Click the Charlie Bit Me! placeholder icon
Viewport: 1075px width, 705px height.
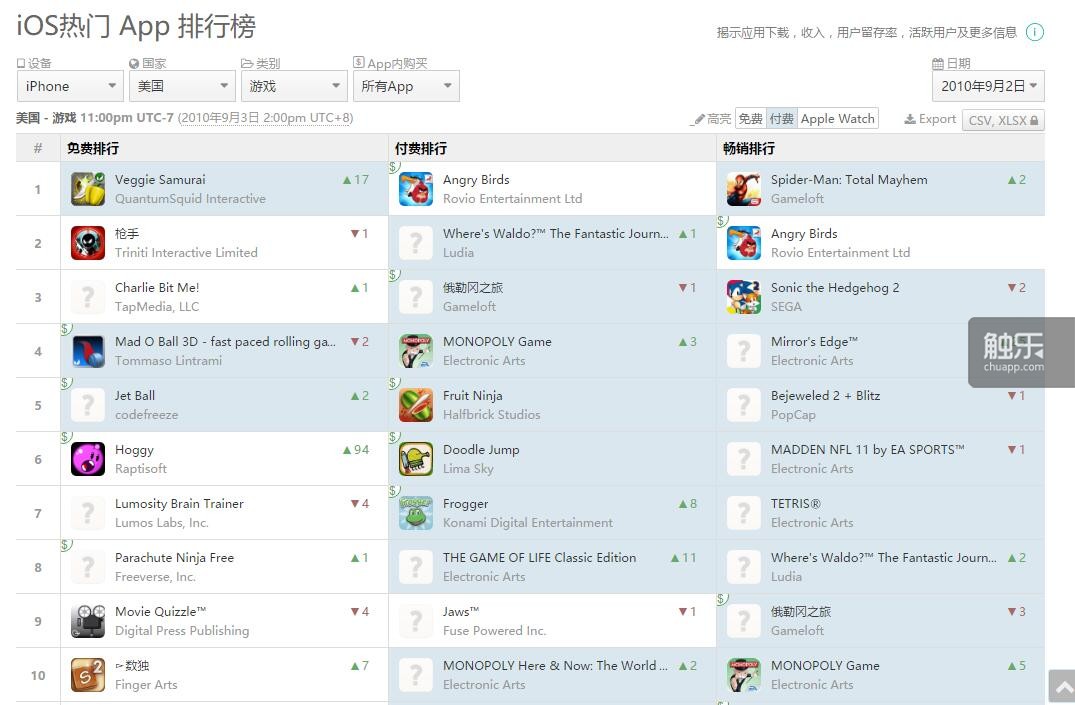[x=88, y=297]
